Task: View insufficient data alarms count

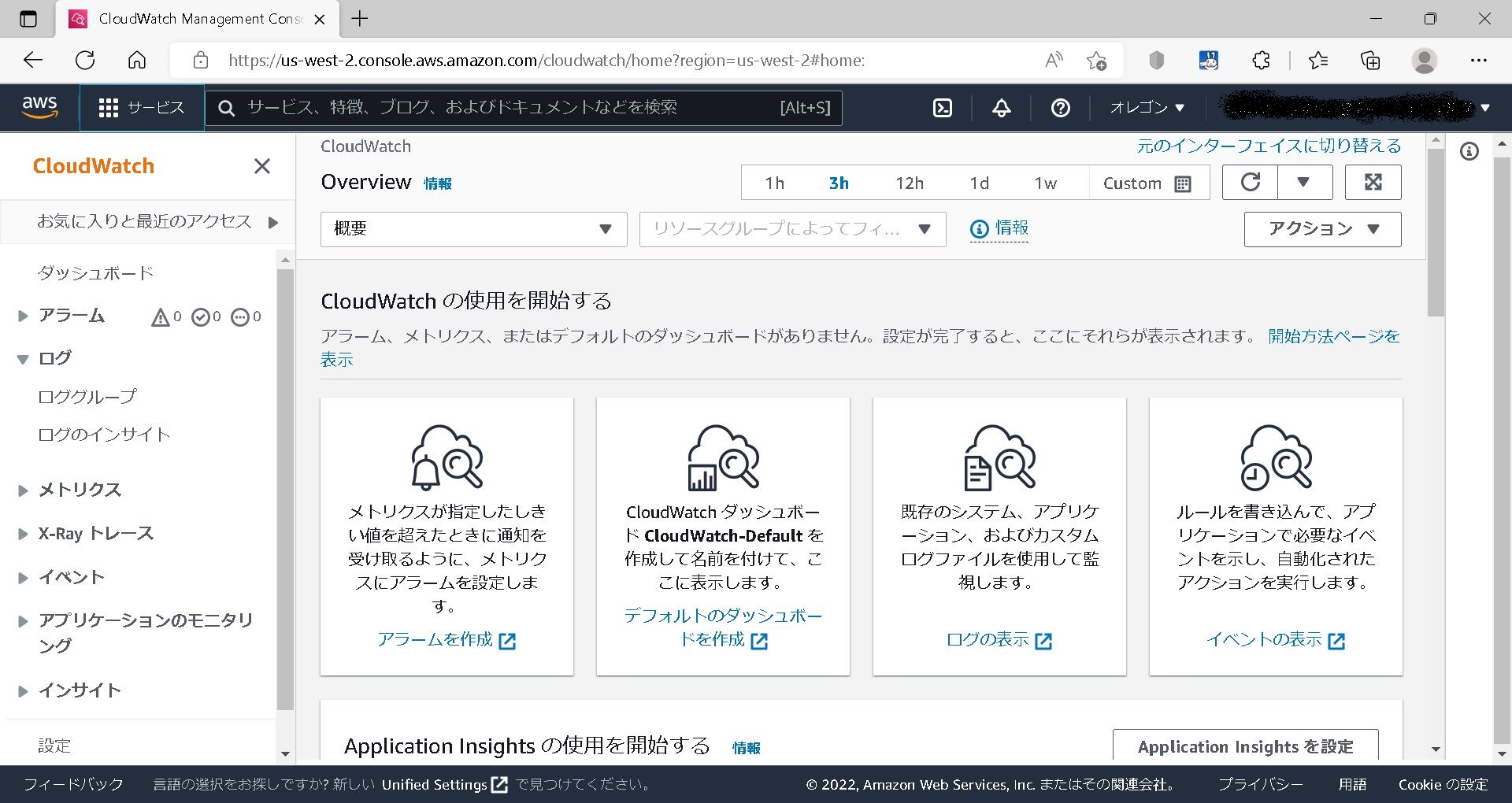Action: [x=246, y=316]
